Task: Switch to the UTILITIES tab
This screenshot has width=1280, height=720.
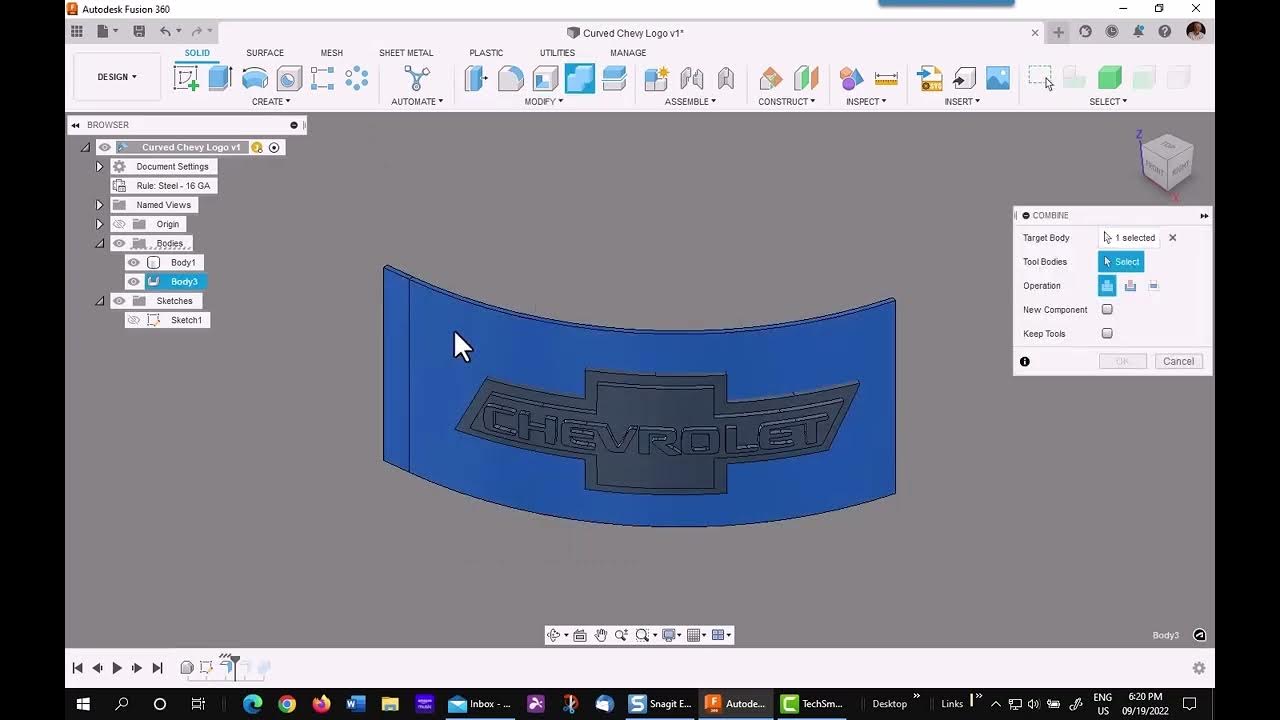Action: coord(557,53)
